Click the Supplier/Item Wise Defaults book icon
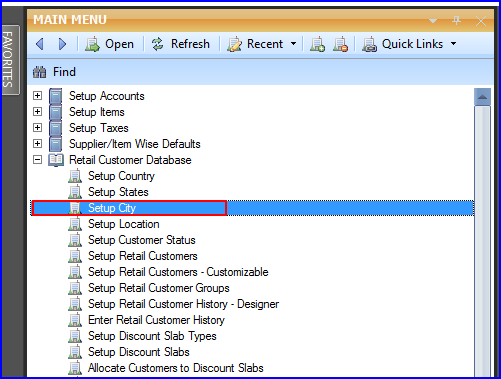The height and width of the screenshot is (379, 501). click(55, 144)
